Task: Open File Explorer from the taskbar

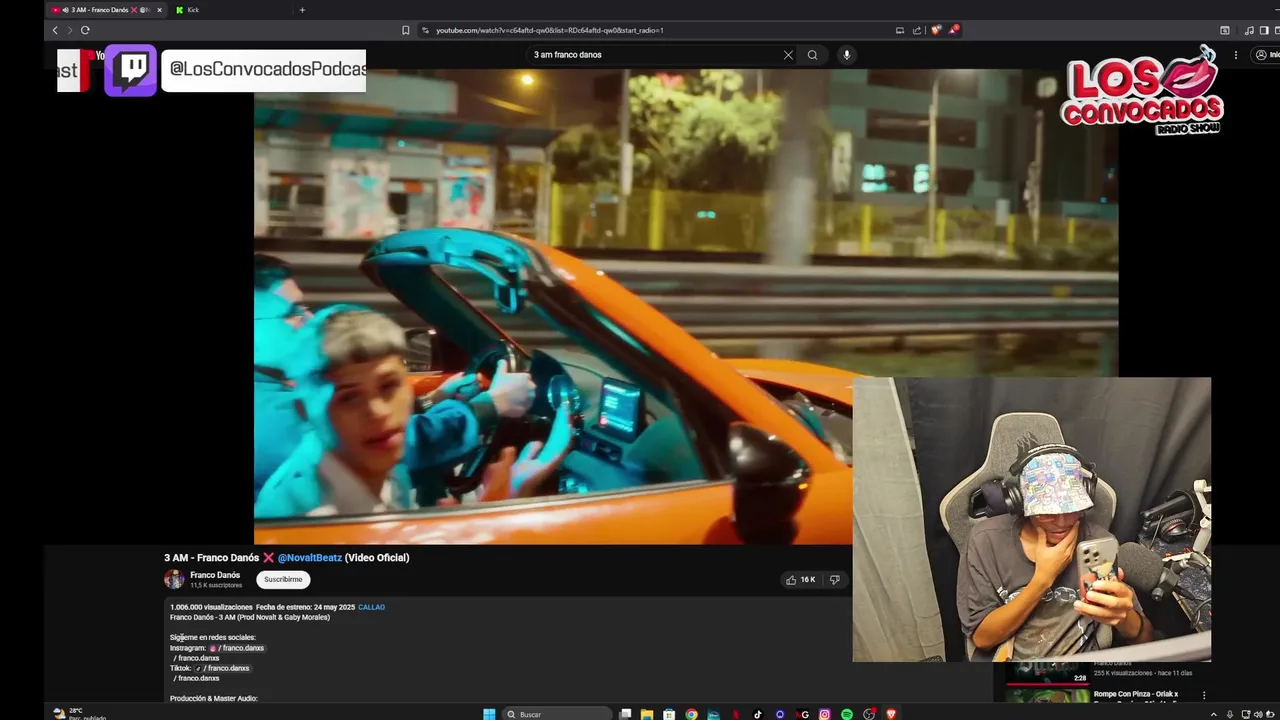Action: [647, 714]
